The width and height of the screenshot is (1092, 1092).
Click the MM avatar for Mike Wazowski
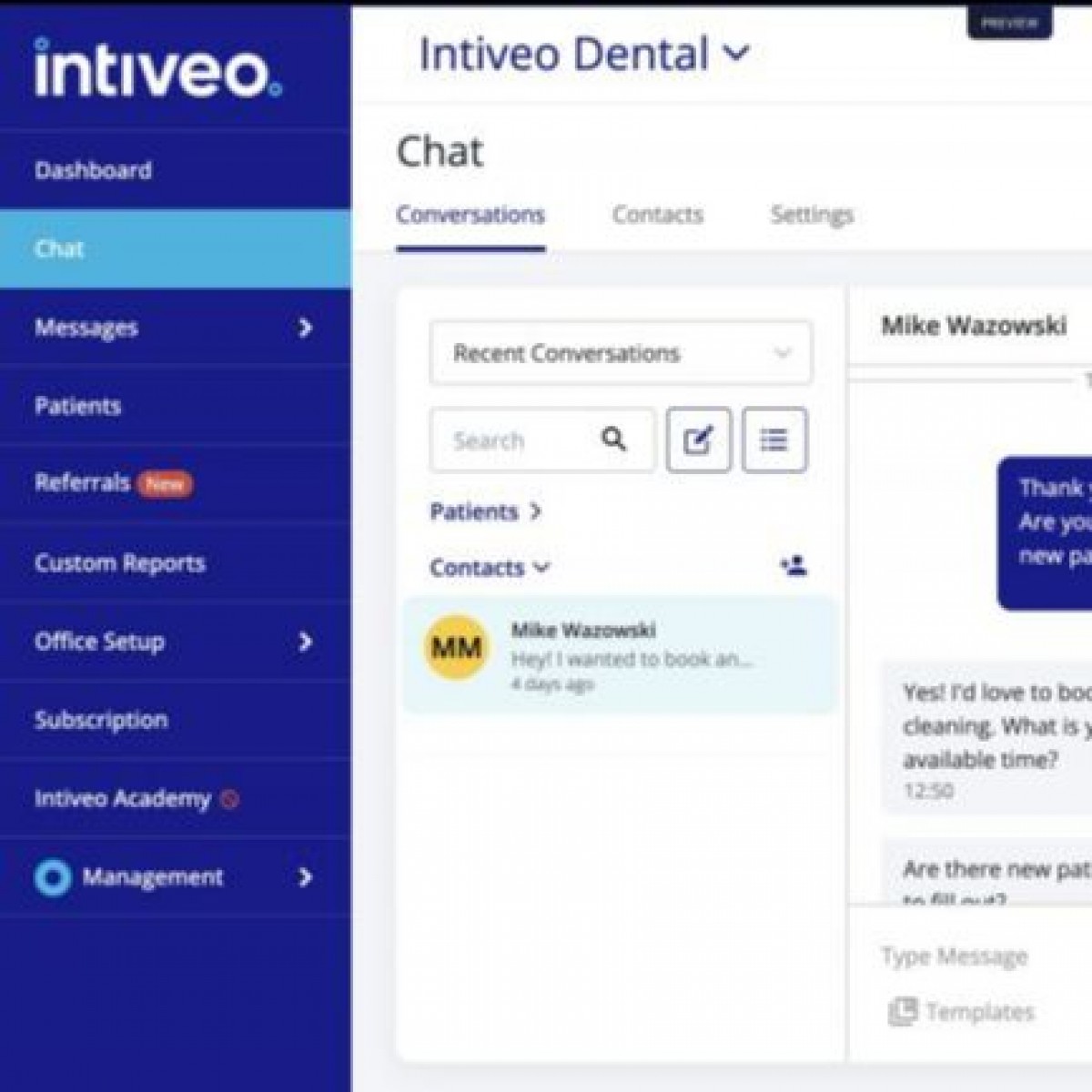pyautogui.click(x=456, y=648)
